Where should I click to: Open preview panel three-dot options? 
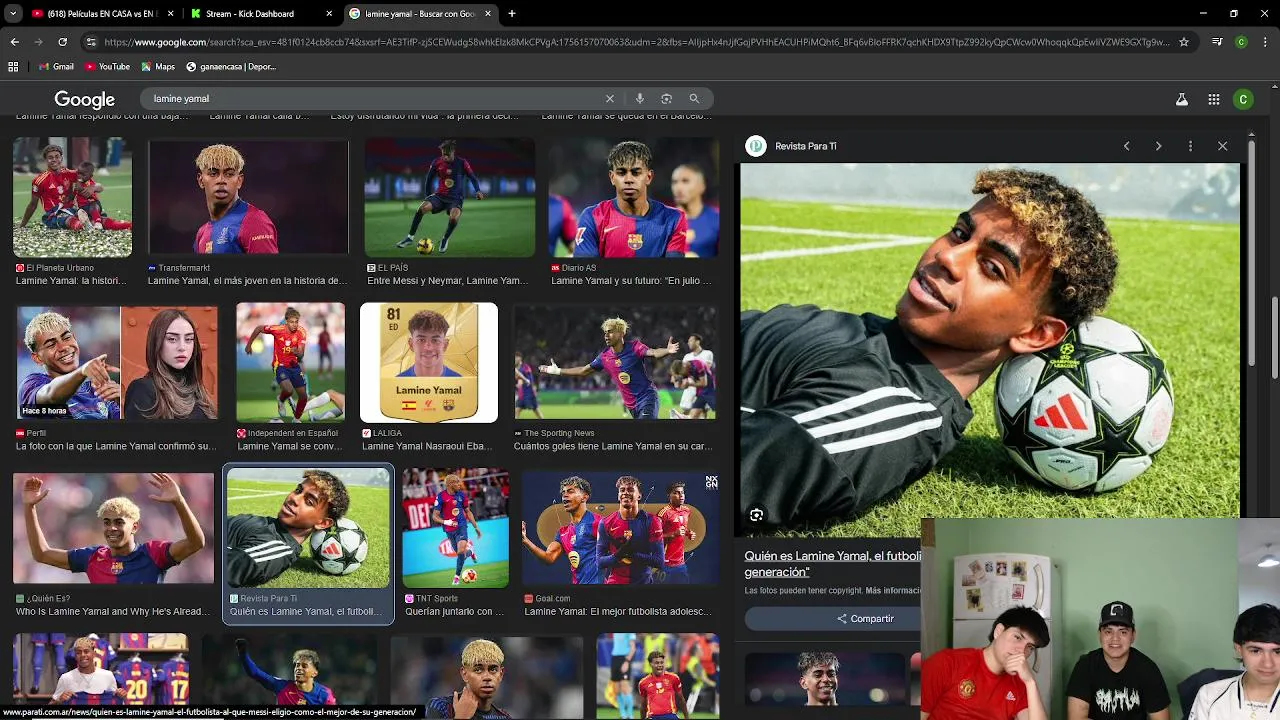point(1190,146)
